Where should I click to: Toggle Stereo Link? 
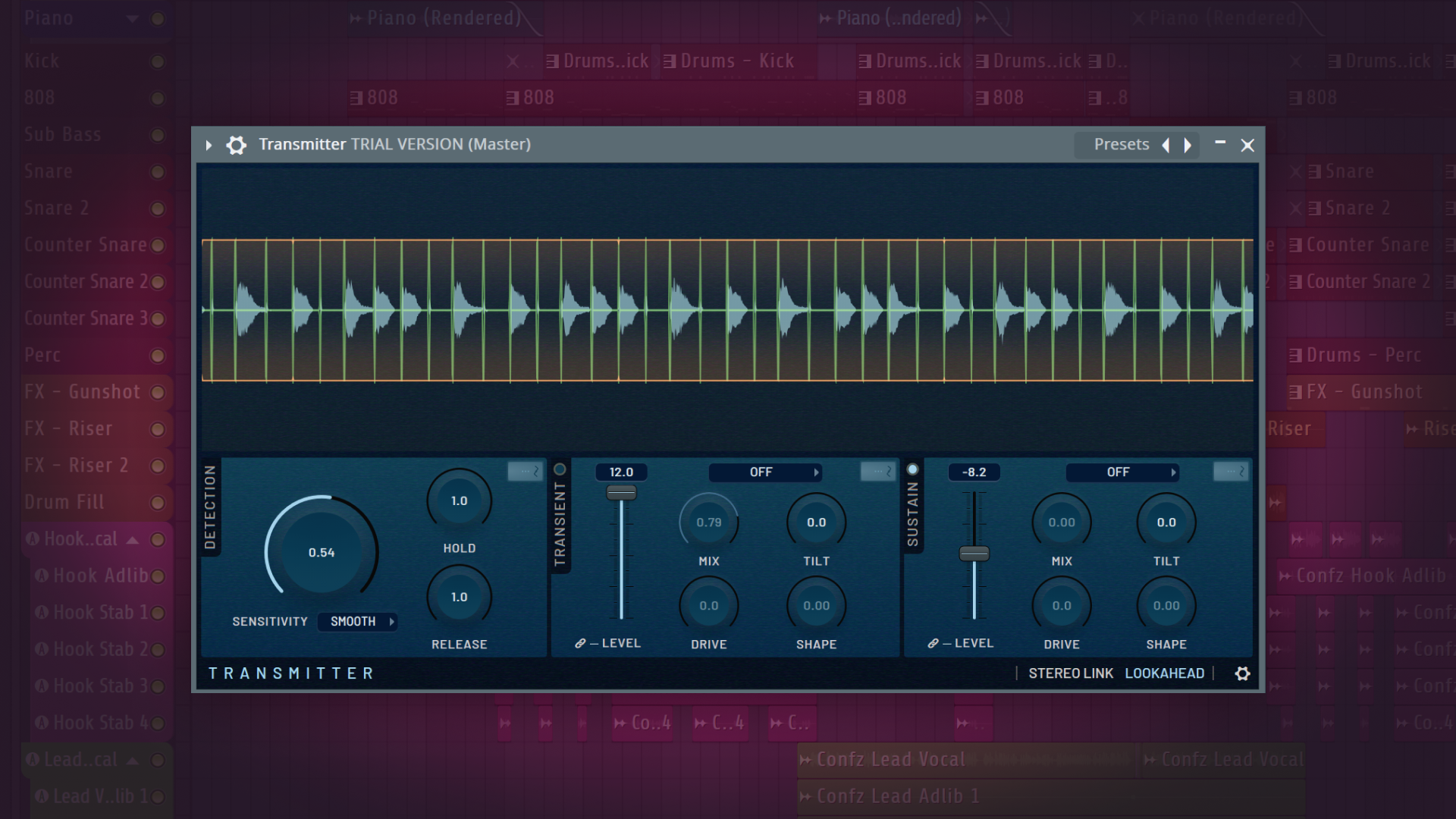1071,673
